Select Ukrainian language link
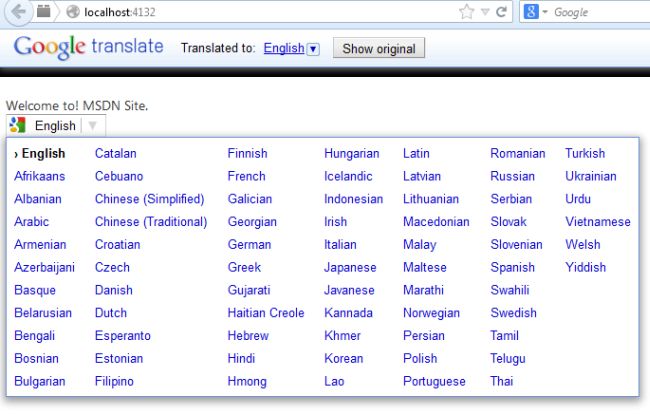The height and width of the screenshot is (415, 650). click(591, 176)
